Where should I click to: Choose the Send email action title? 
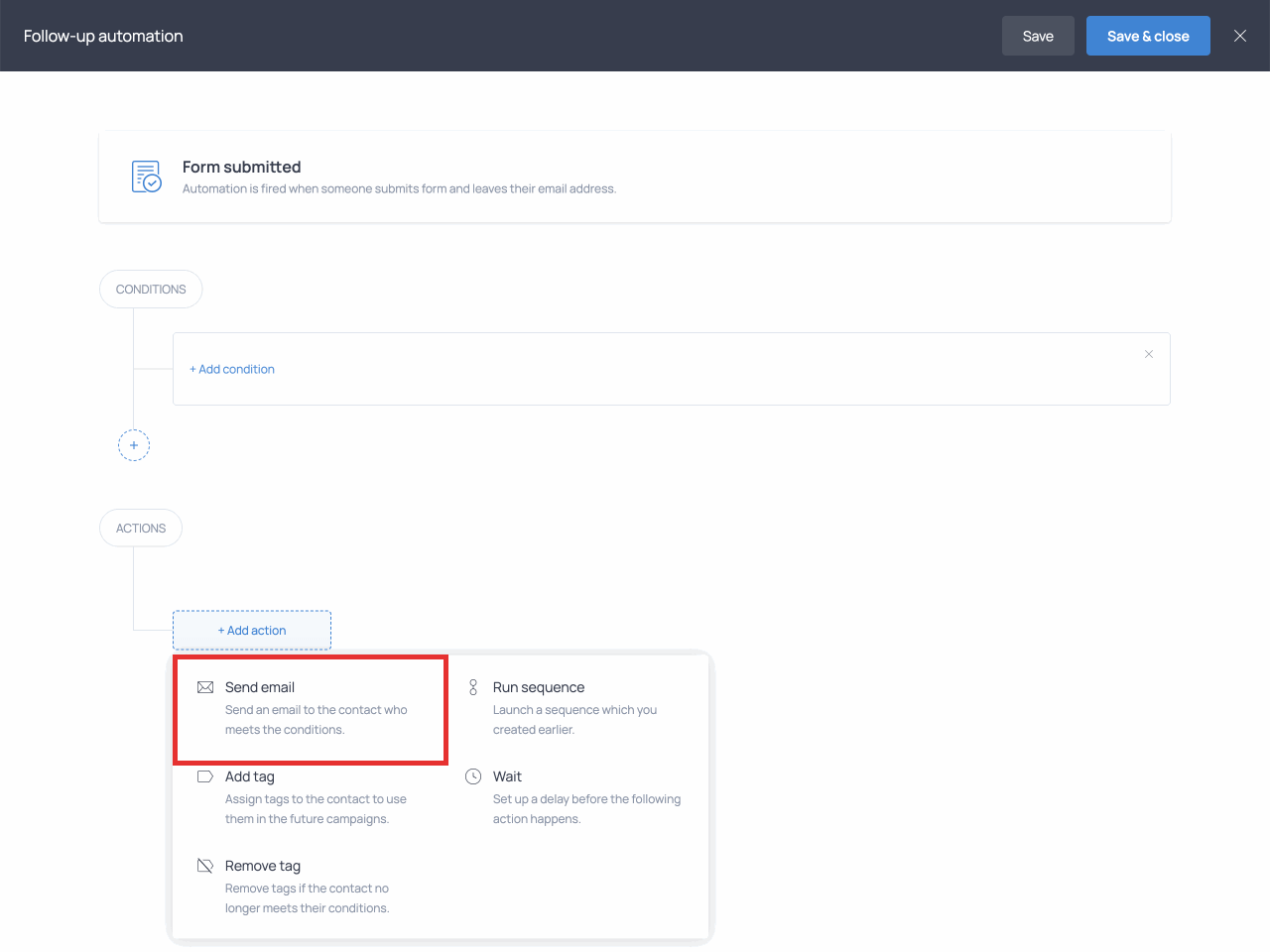260,687
